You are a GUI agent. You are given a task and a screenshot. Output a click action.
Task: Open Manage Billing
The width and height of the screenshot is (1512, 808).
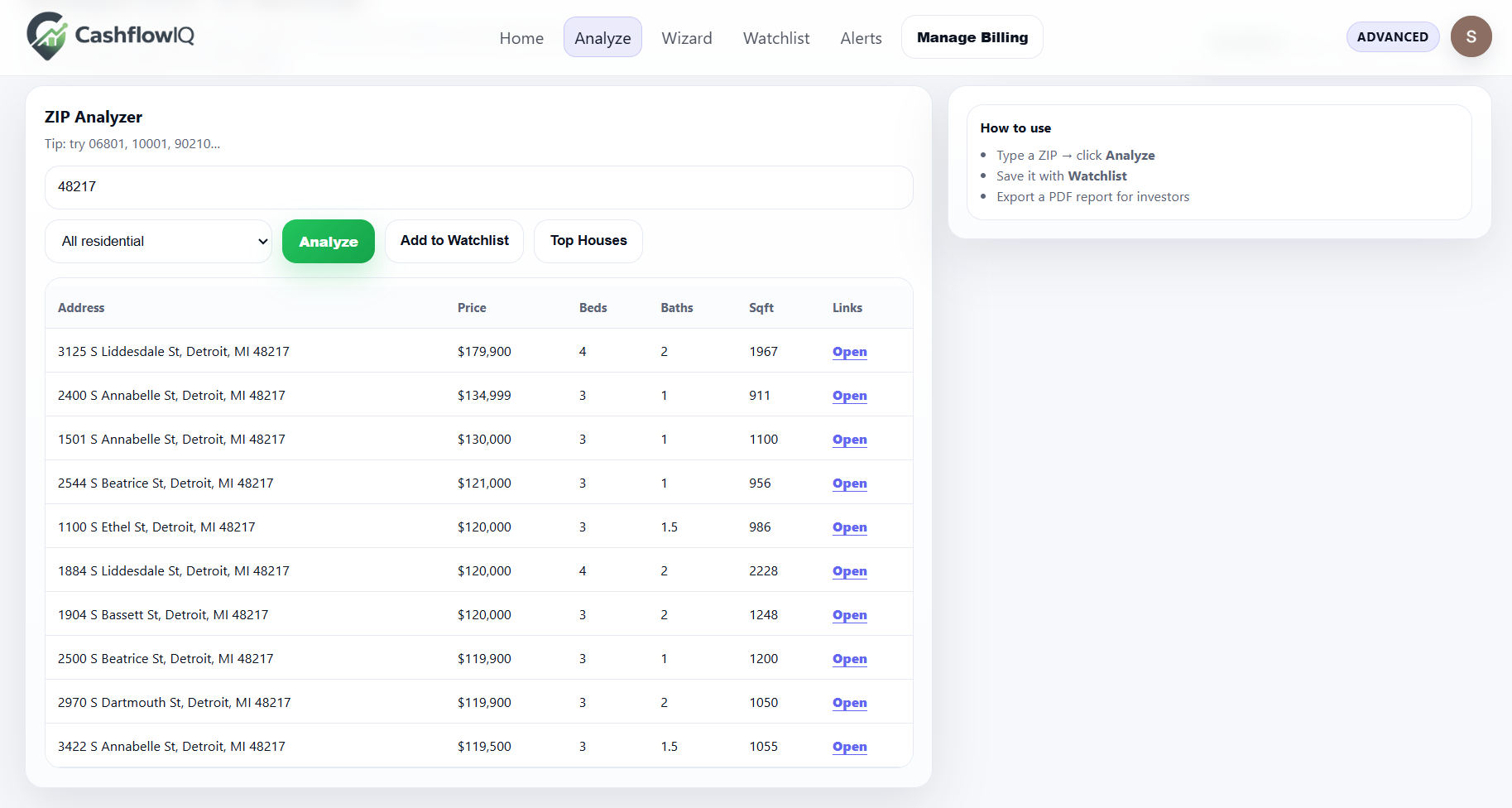click(x=972, y=36)
